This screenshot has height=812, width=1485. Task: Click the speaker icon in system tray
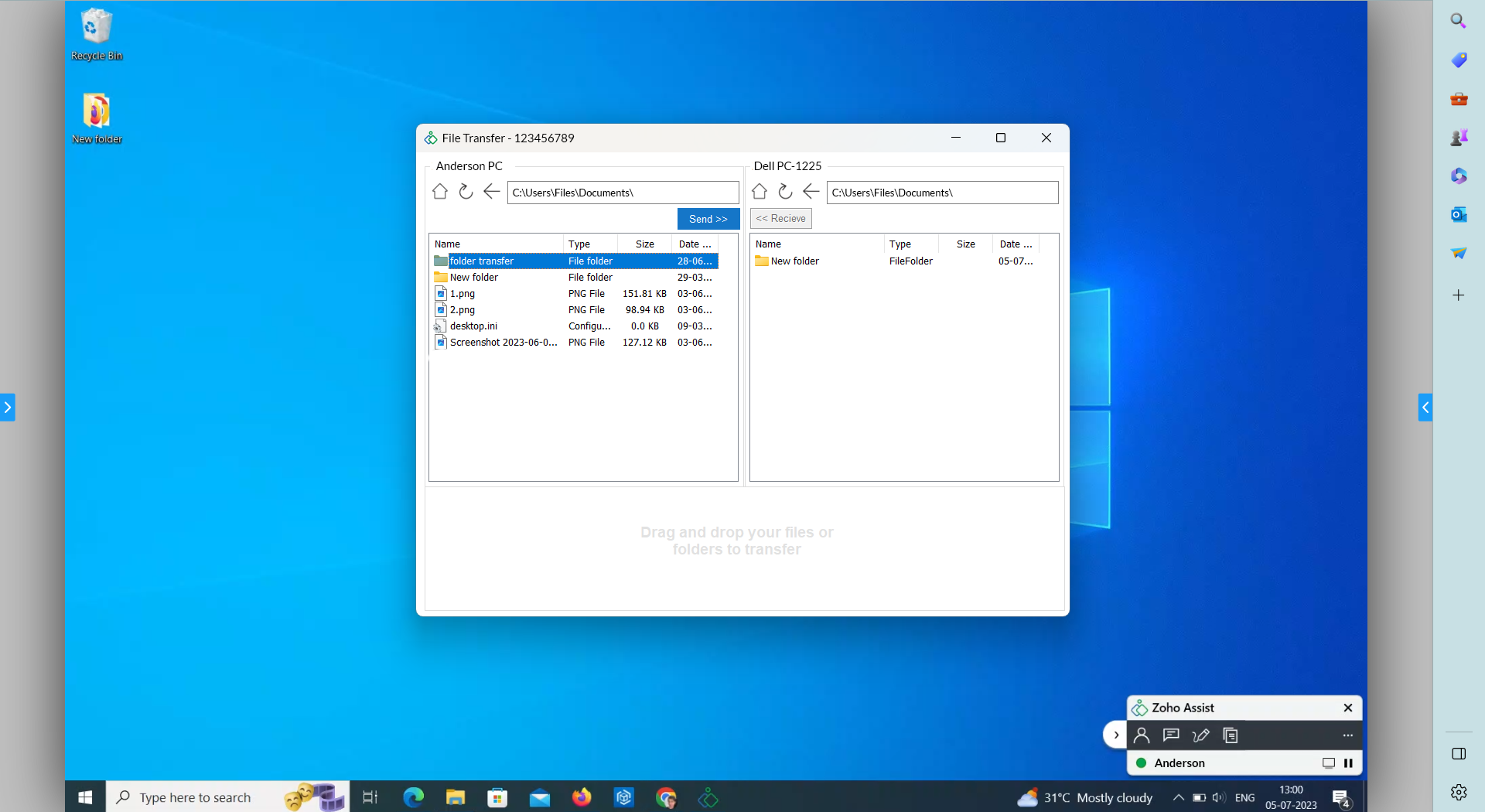coord(1218,798)
